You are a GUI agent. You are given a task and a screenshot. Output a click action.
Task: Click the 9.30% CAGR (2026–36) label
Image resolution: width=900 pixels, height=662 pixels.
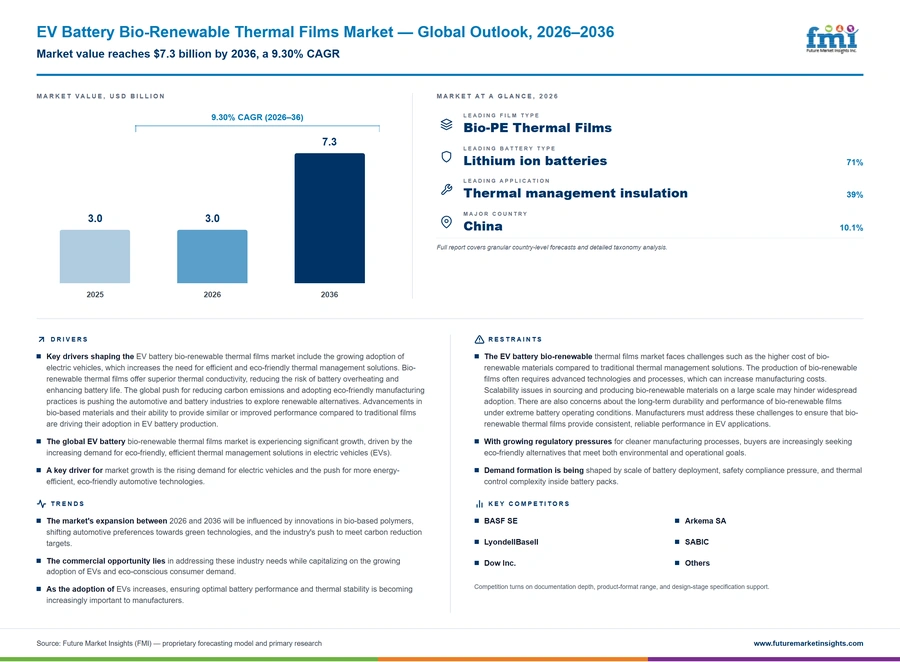pyautogui.click(x=257, y=117)
